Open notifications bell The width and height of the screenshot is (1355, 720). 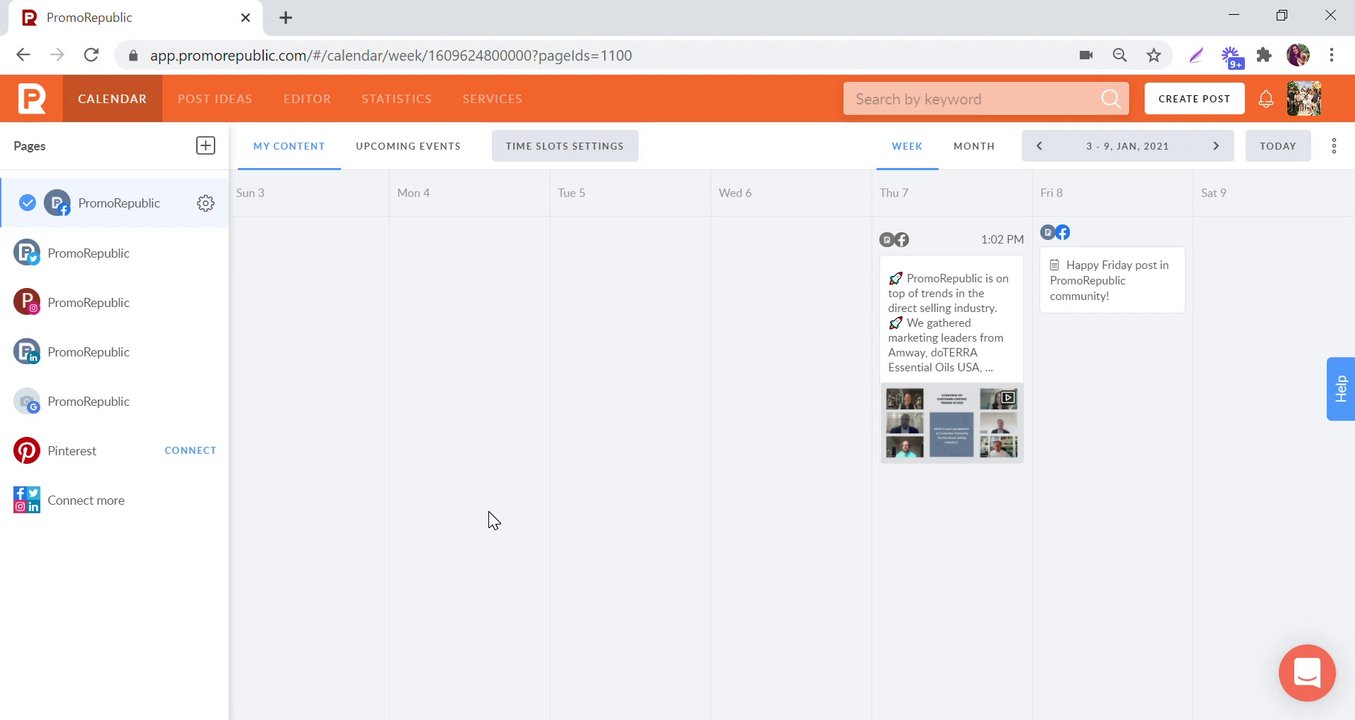(1266, 99)
